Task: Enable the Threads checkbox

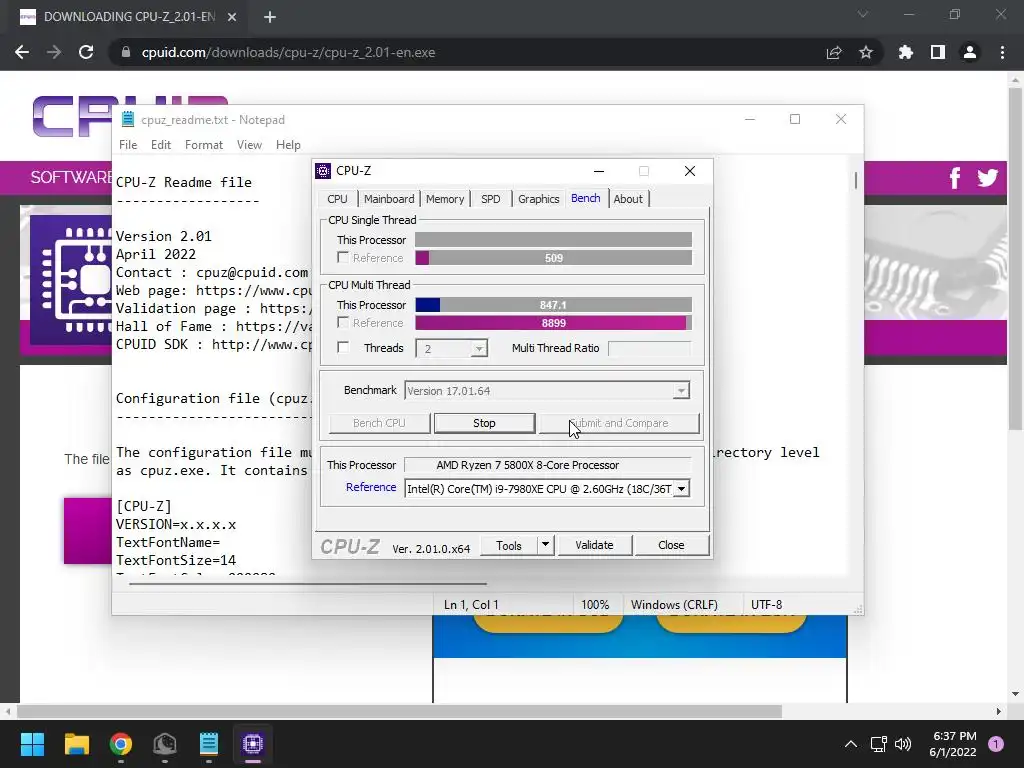Action: [x=343, y=347]
